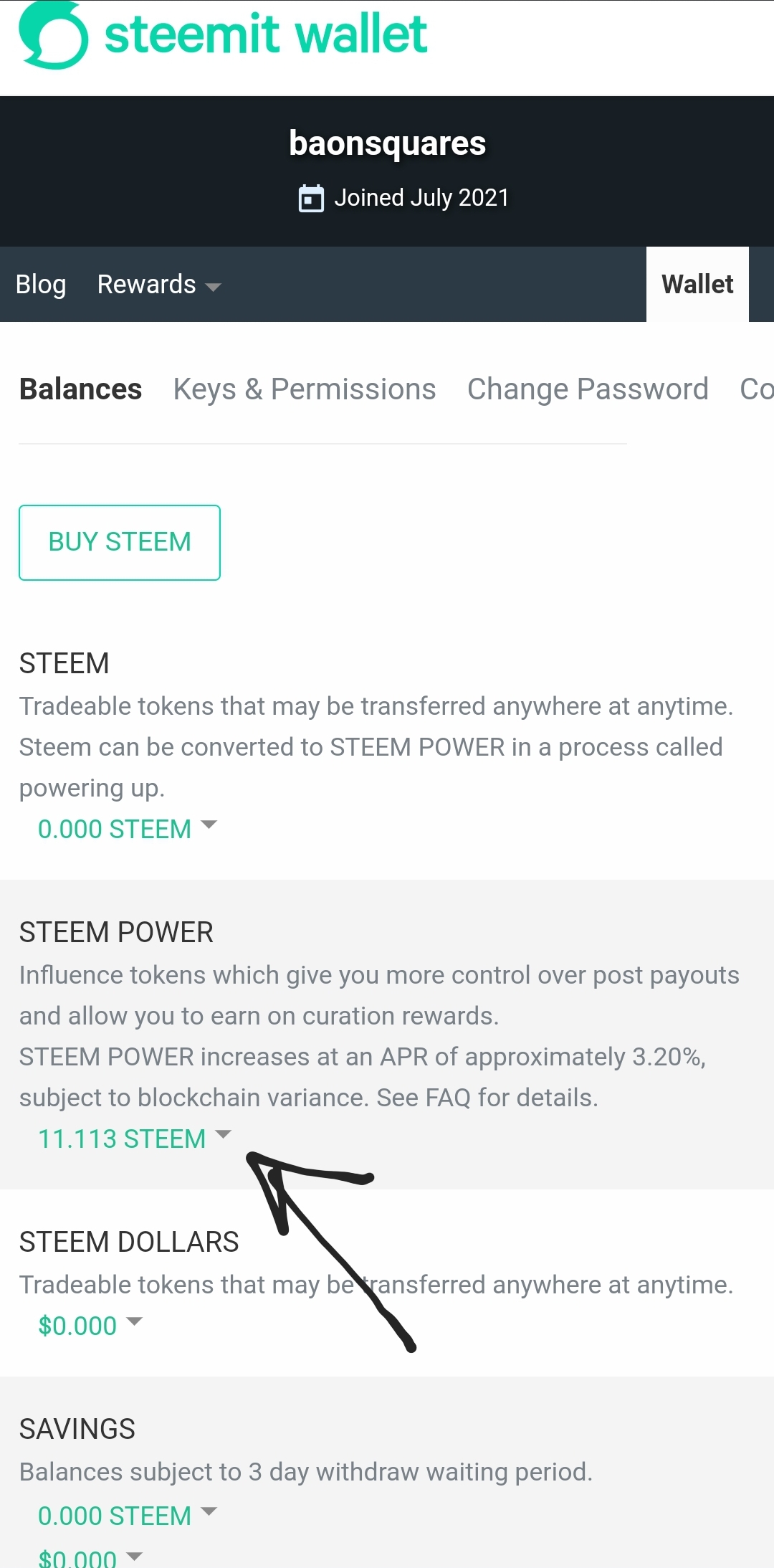Select the Balances tab
The image size is (774, 1568).
click(x=80, y=389)
